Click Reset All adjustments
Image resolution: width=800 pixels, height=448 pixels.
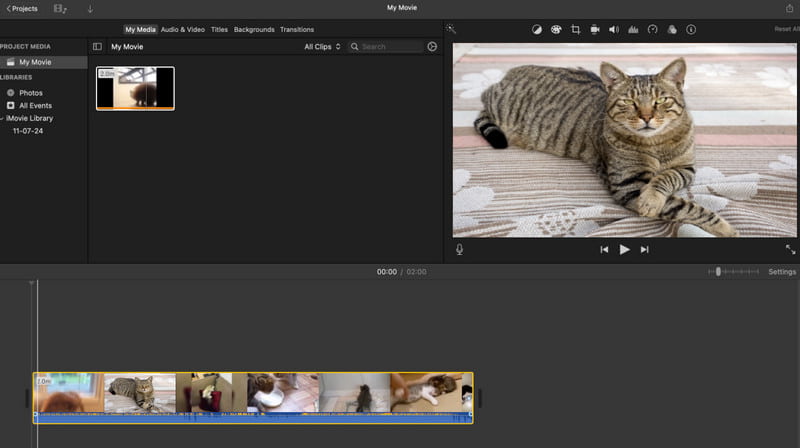pyautogui.click(x=787, y=29)
